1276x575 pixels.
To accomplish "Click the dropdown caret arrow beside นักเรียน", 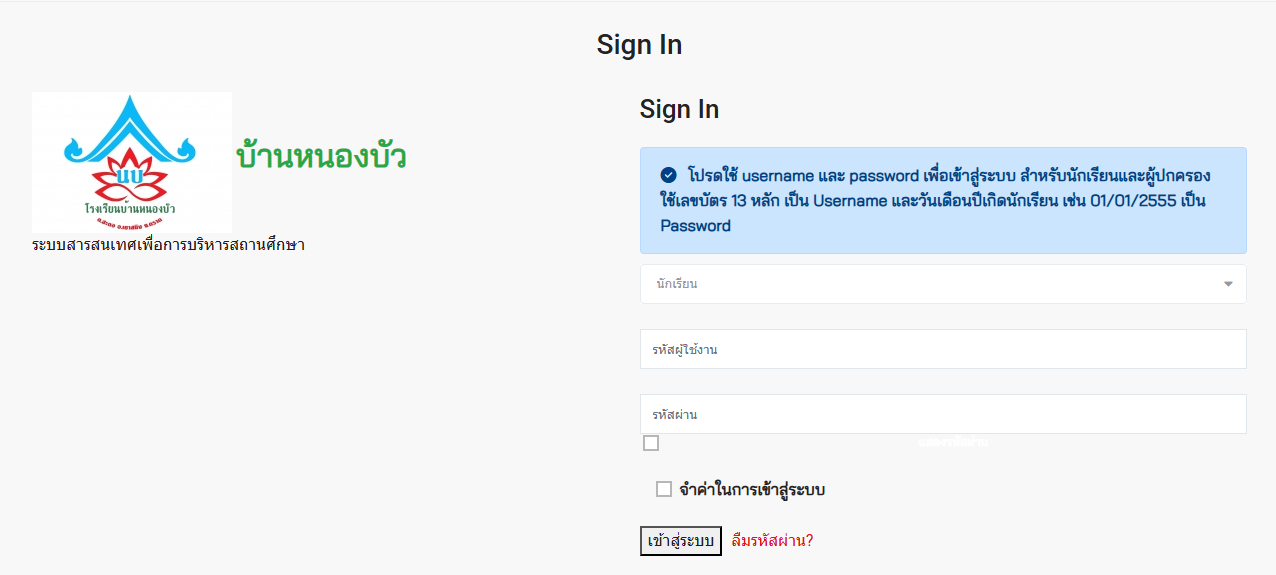I will (x=1228, y=284).
